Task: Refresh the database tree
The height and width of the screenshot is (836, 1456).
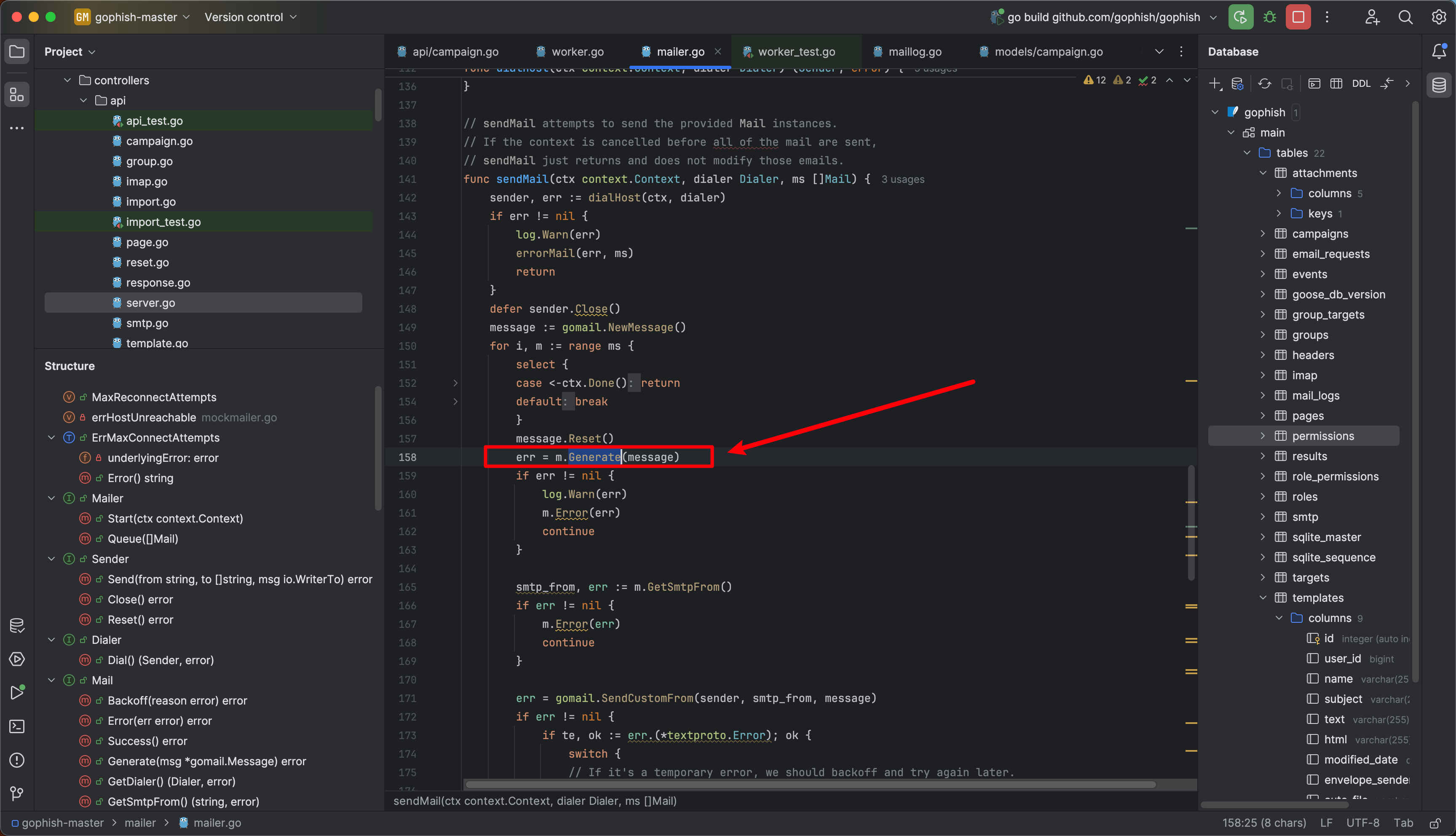Action: point(1264,84)
